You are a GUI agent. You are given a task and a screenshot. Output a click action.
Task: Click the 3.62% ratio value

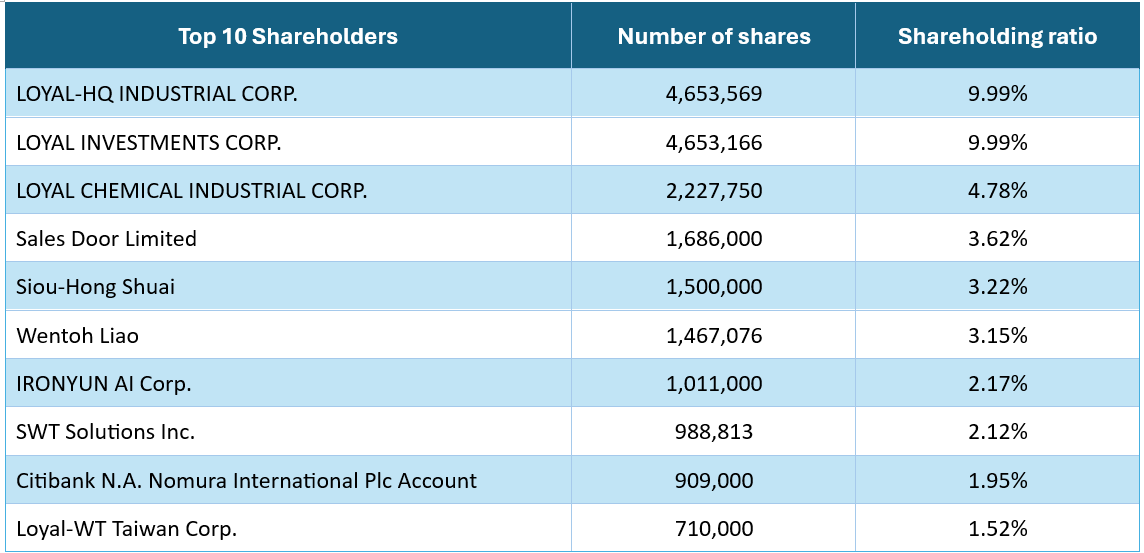coord(997,239)
